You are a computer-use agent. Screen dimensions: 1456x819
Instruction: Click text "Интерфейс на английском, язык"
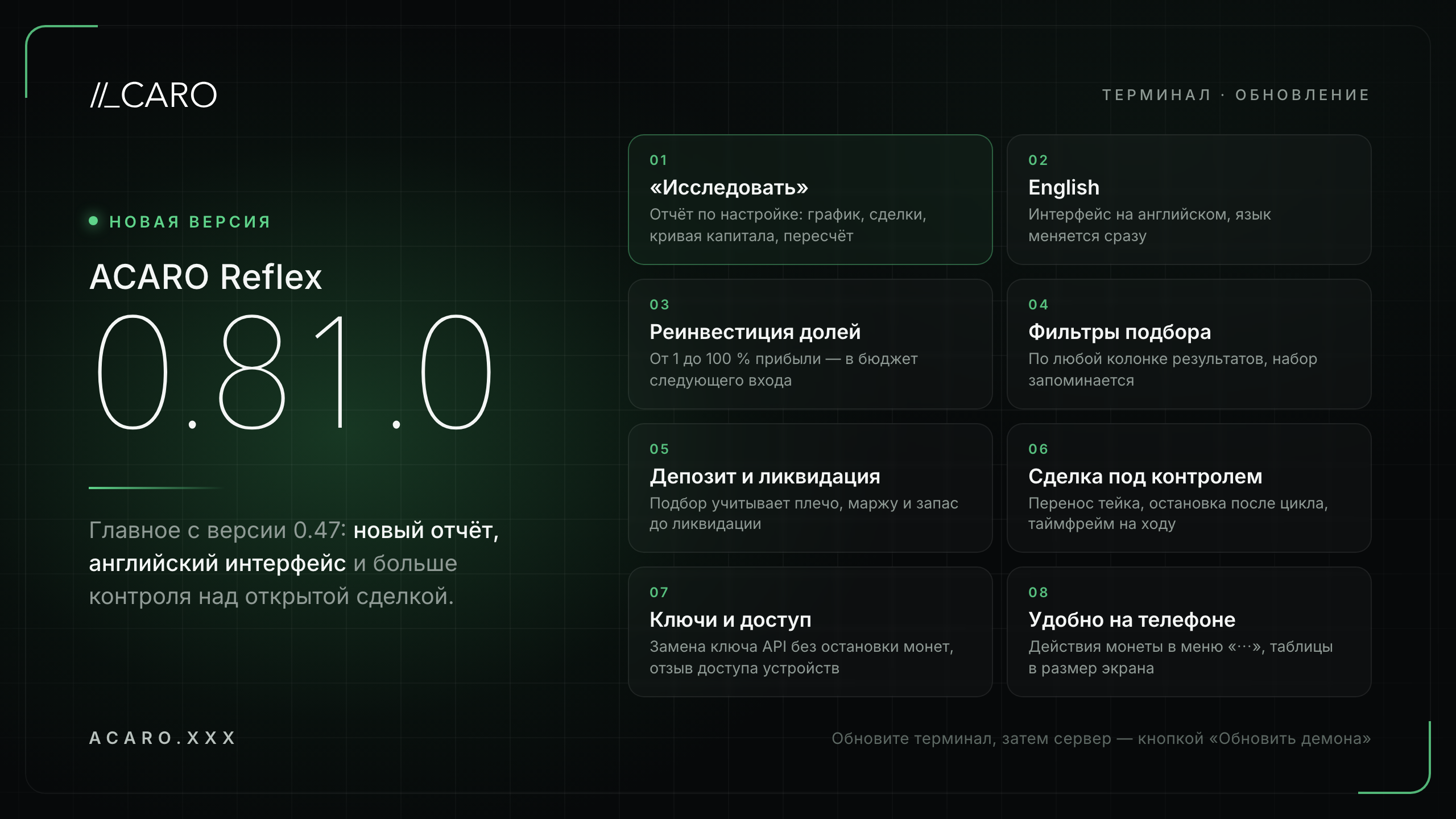pos(1149,215)
